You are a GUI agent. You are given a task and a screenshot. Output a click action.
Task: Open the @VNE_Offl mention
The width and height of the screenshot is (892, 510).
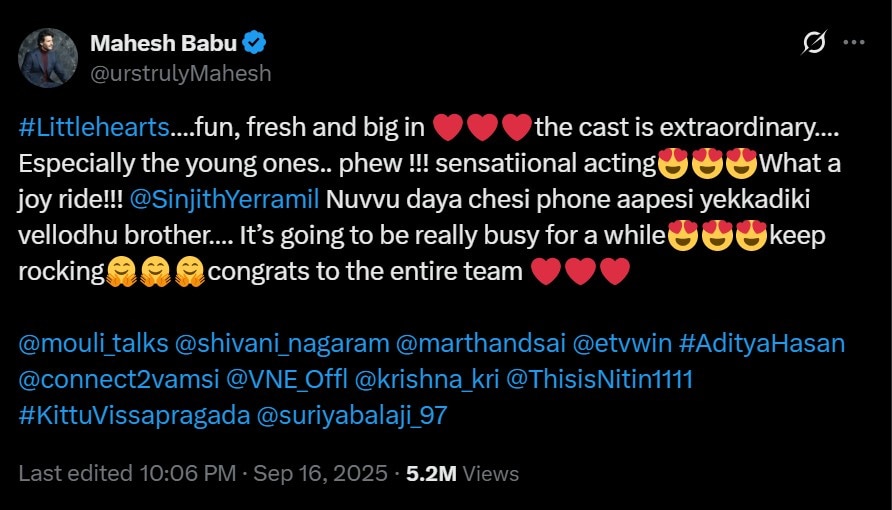coord(287,380)
